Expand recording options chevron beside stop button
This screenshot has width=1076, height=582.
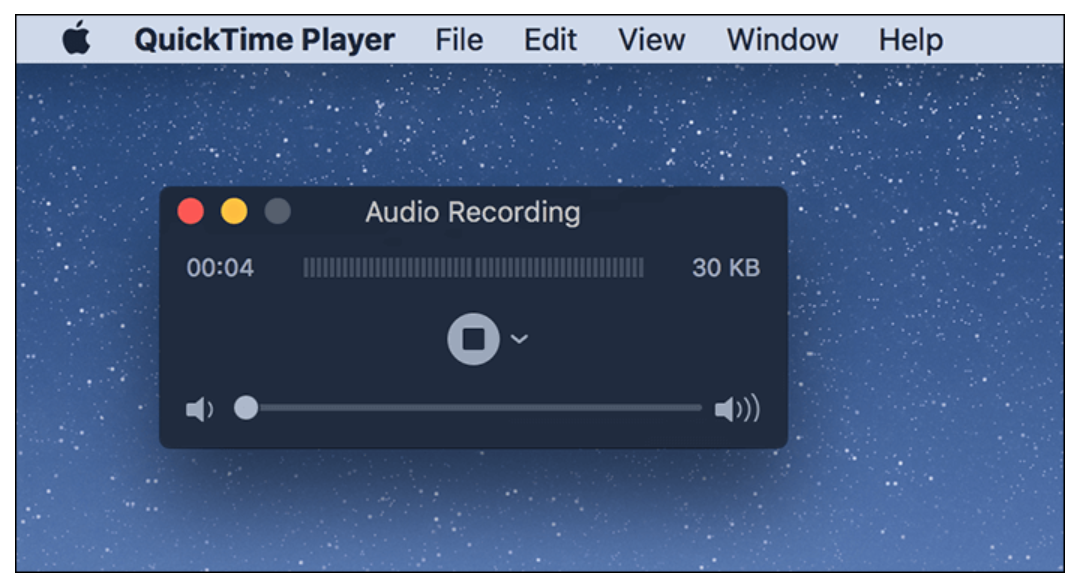519,338
